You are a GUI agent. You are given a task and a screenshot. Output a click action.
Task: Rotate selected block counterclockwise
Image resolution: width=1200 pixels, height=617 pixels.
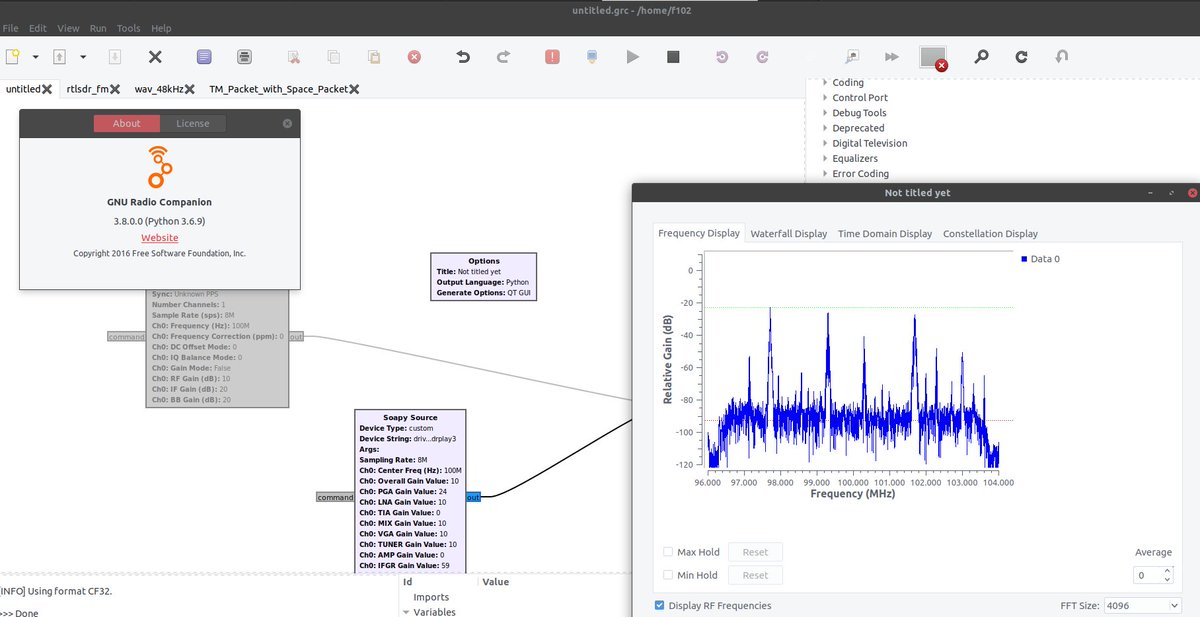click(722, 57)
